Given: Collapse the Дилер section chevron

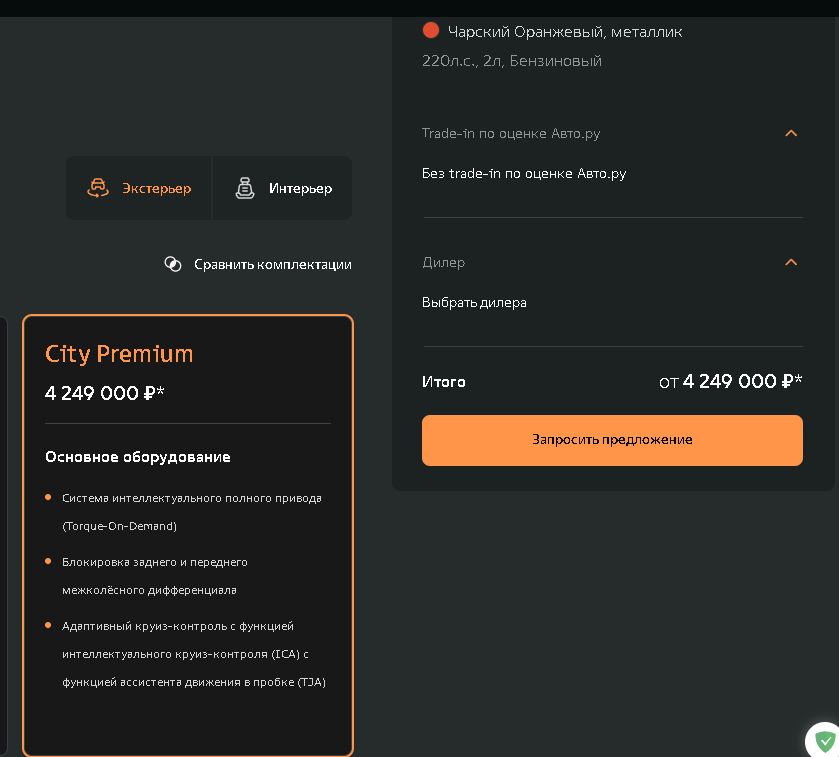Looking at the screenshot, I should click(x=791, y=262).
